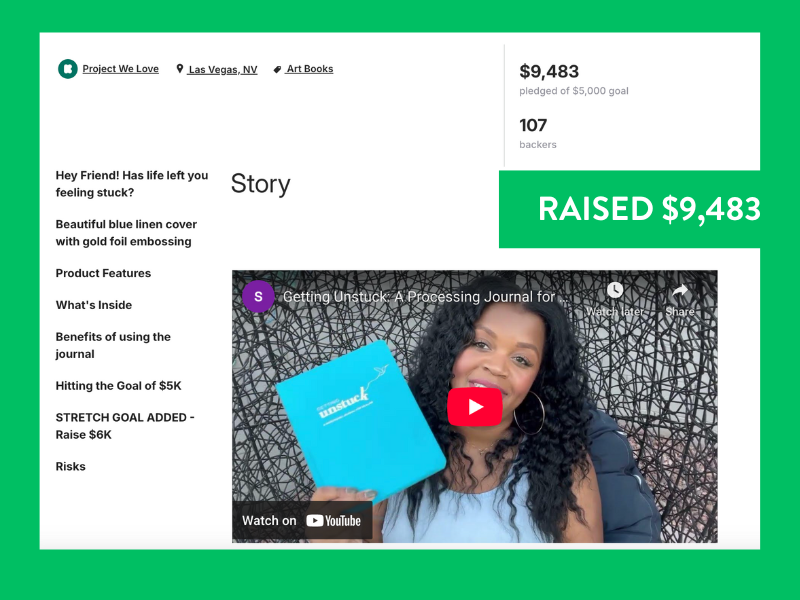Jump to the Product Features section
Viewport: 800px width, 600px height.
(103, 273)
